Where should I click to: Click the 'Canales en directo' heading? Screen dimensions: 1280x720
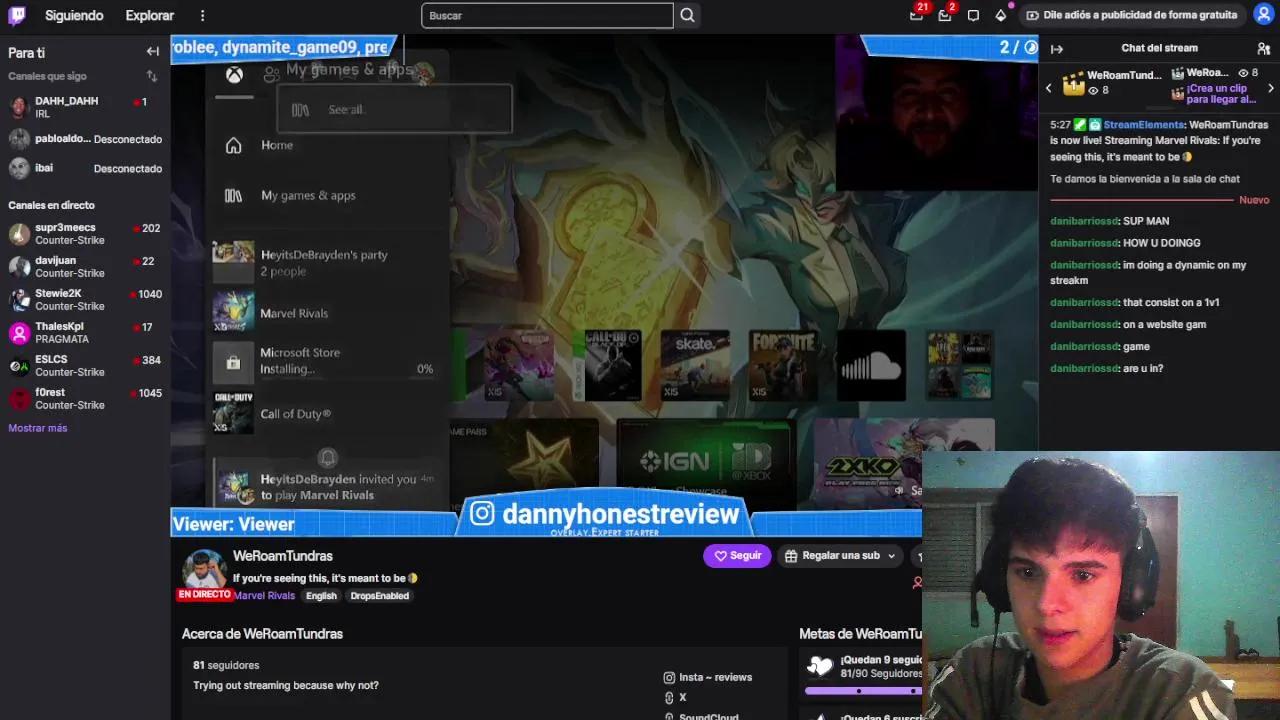51,205
